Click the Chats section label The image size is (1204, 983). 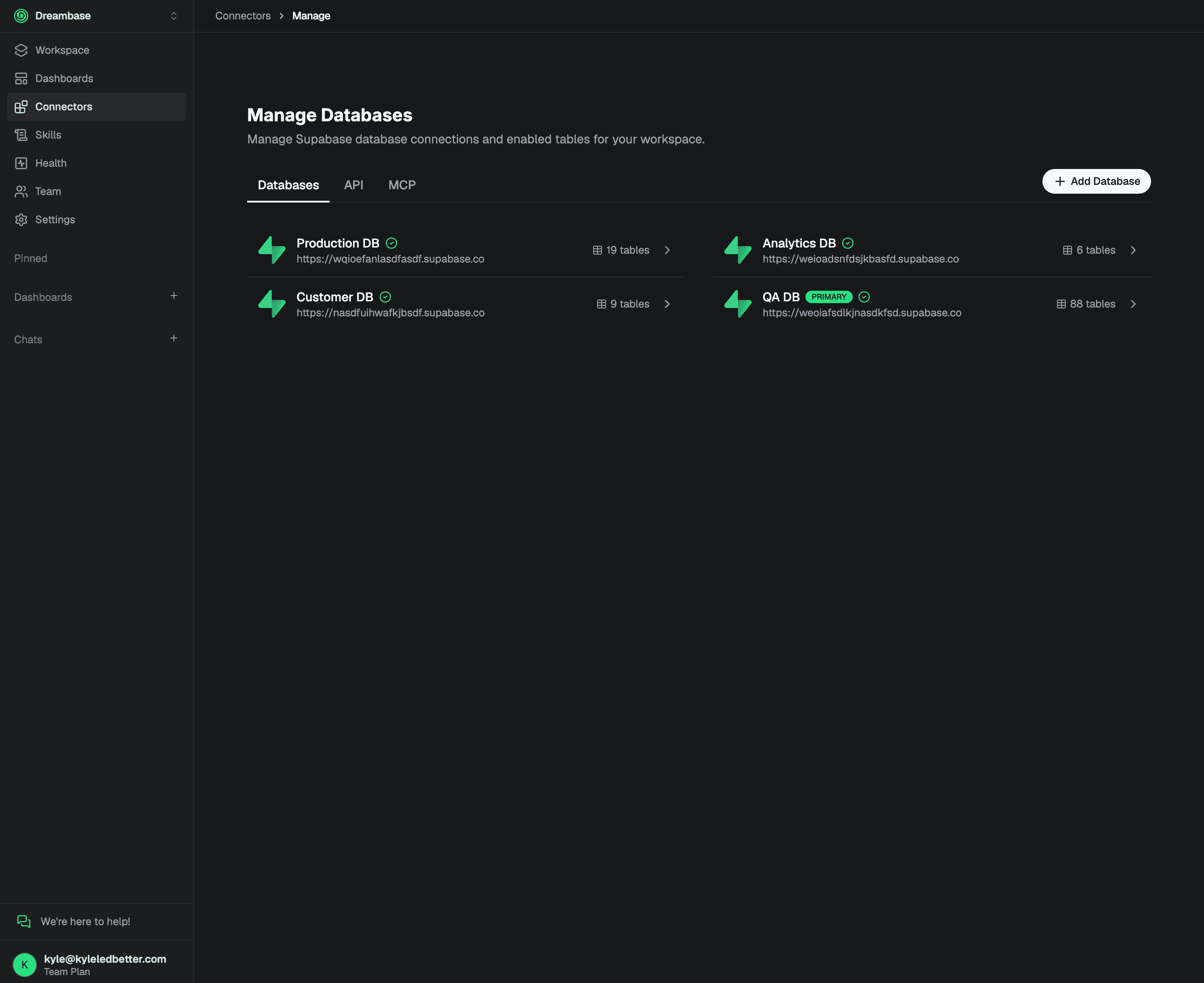click(28, 340)
